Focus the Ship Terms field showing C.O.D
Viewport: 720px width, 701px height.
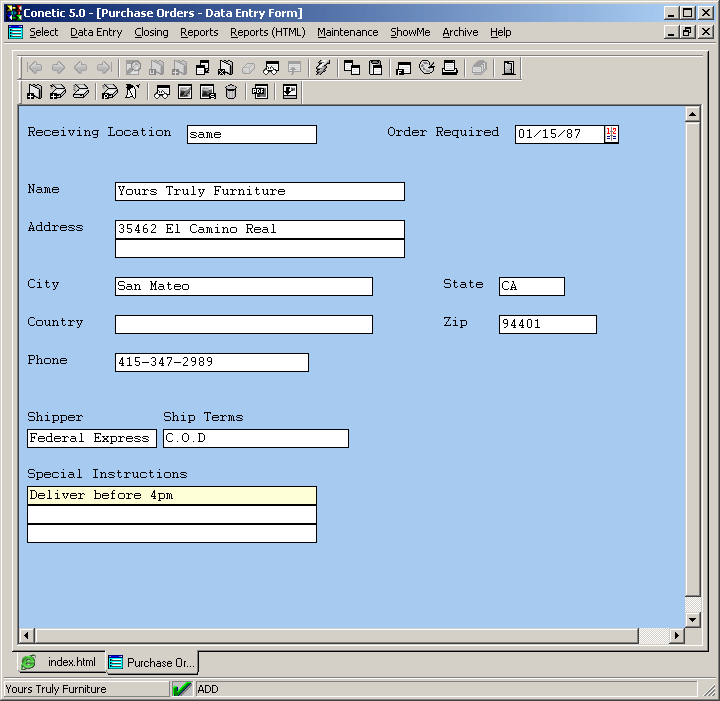pos(255,438)
